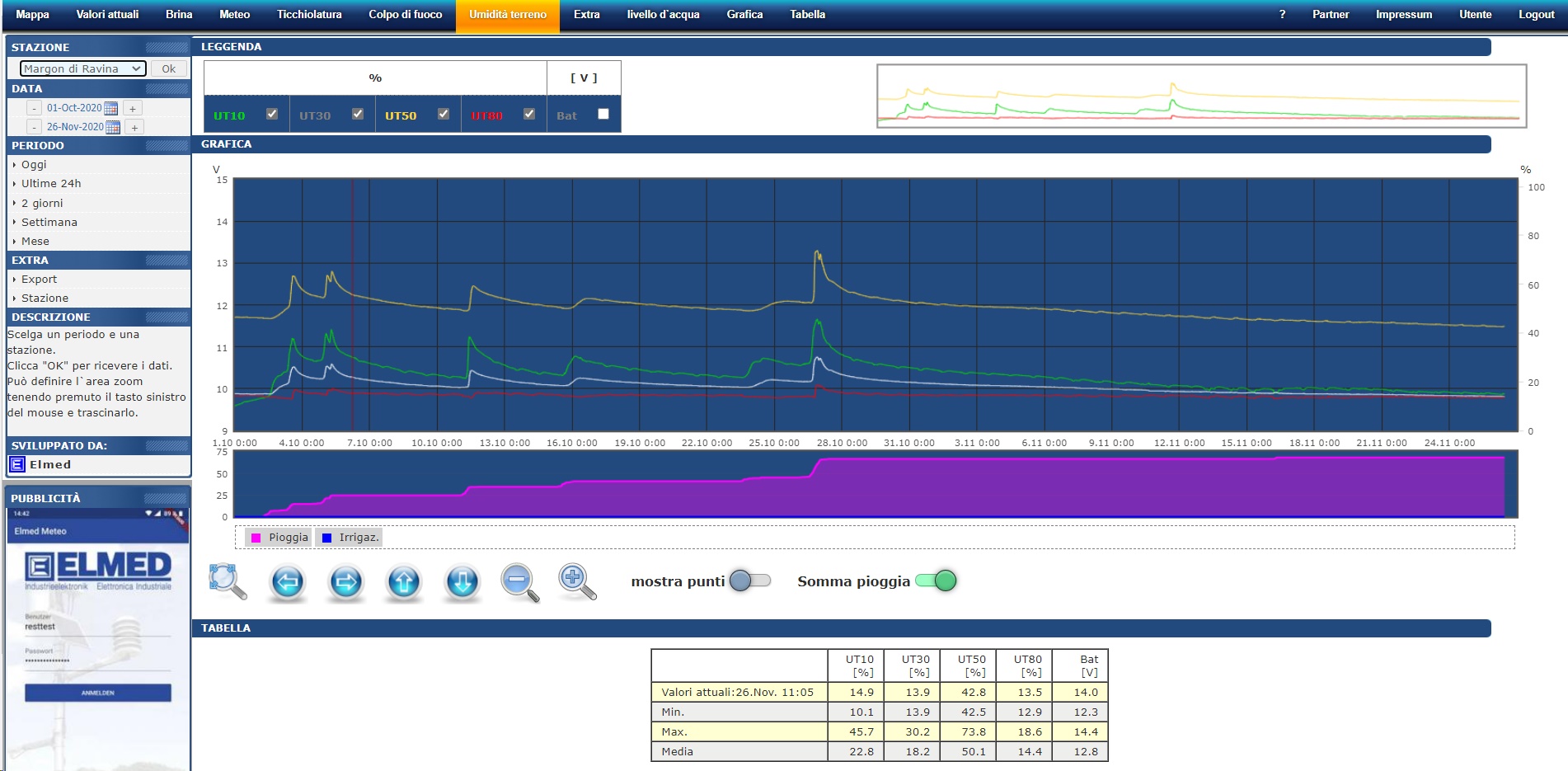Open calendar picker for start date 01-Oct-2020
This screenshot has width=1568, height=771.
(110, 108)
